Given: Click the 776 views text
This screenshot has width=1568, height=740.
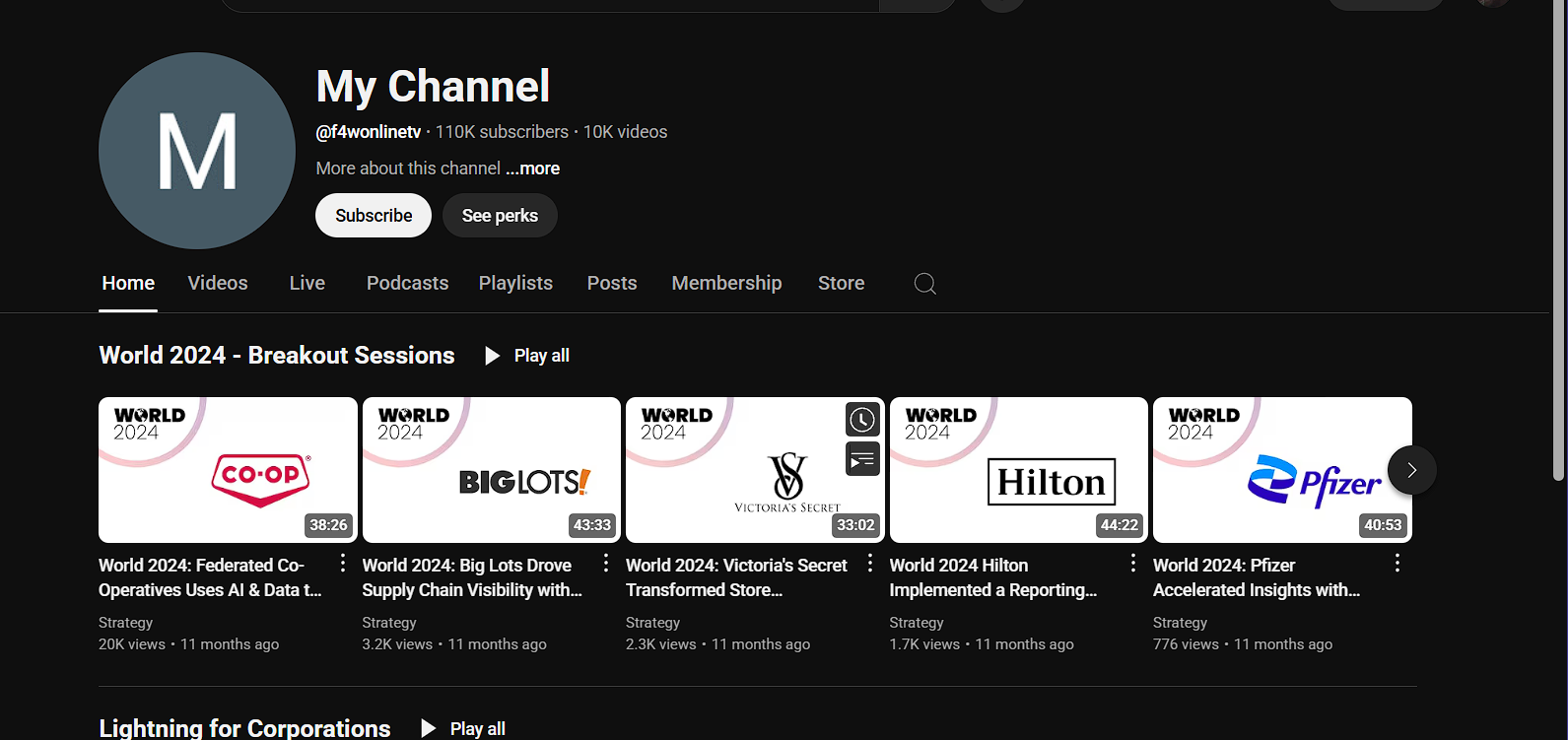Looking at the screenshot, I should (1187, 644).
